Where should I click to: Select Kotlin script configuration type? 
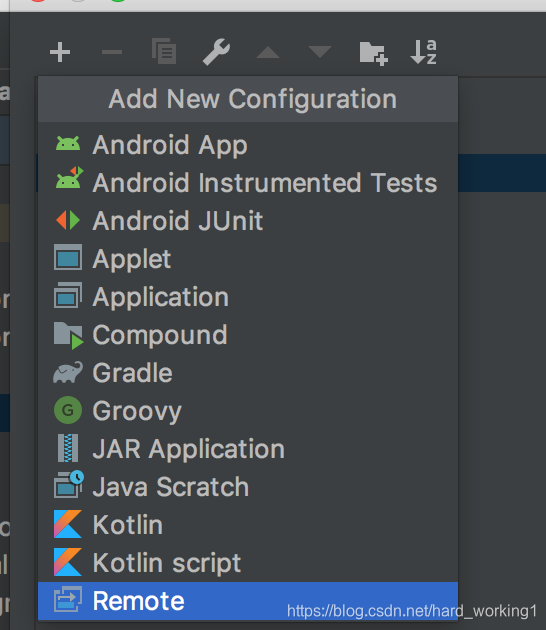click(x=248, y=562)
